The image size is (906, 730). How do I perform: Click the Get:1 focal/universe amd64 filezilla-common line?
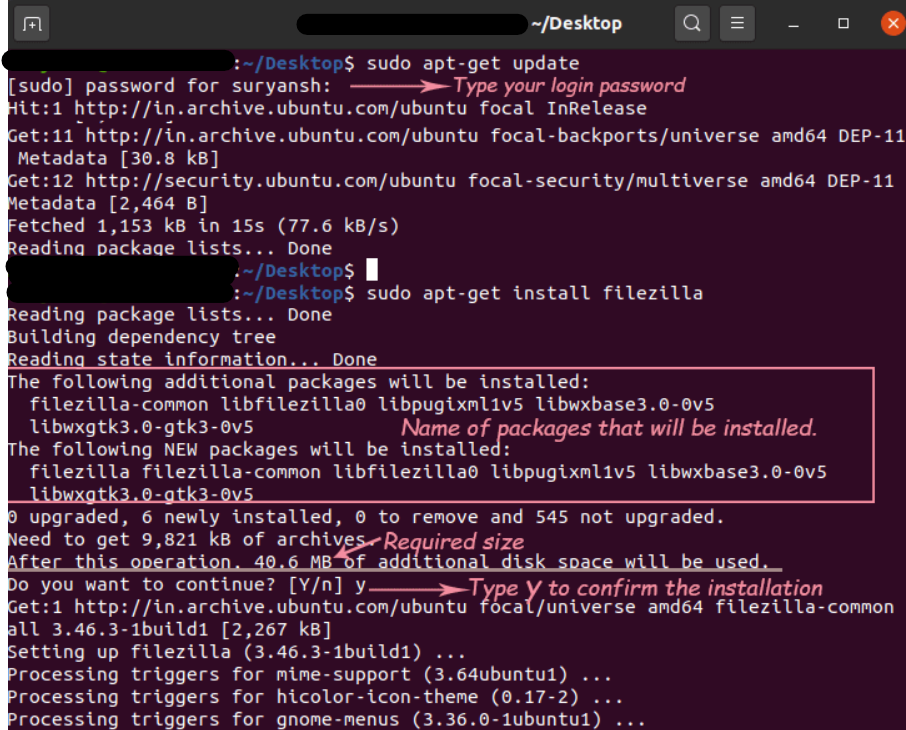click(451, 607)
